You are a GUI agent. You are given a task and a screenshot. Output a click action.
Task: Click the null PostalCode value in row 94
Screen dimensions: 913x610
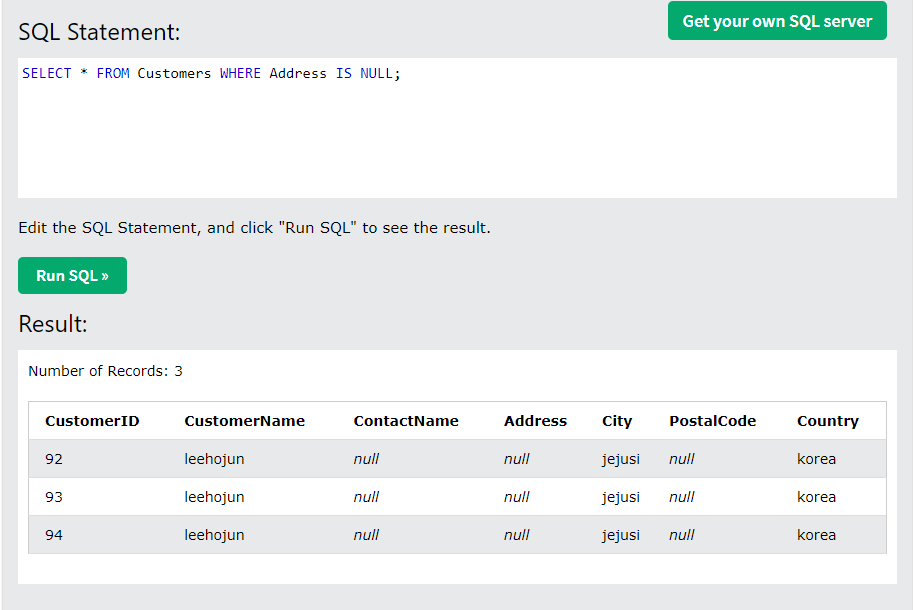[x=682, y=535]
